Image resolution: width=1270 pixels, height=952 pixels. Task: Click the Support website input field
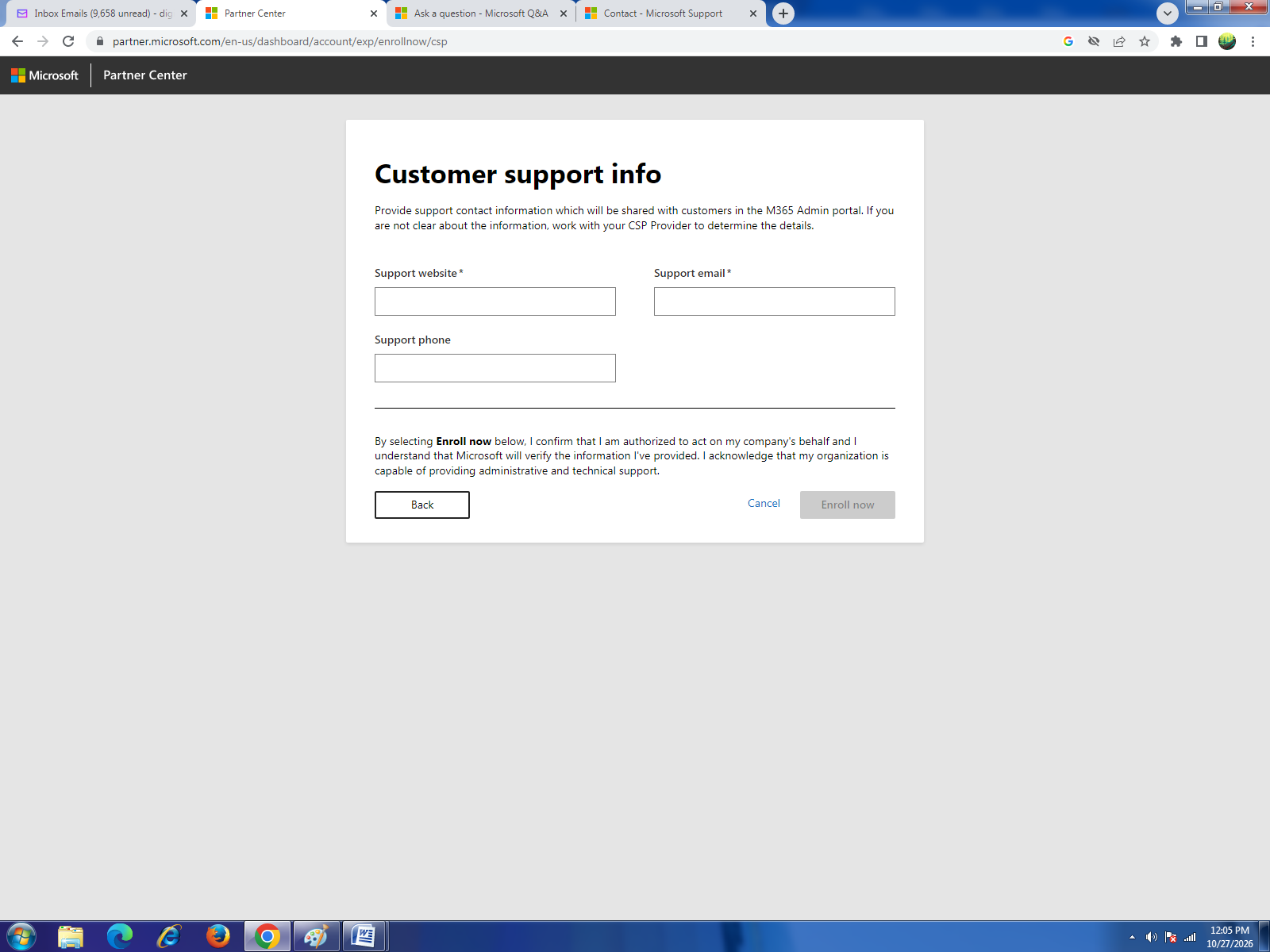pos(495,301)
